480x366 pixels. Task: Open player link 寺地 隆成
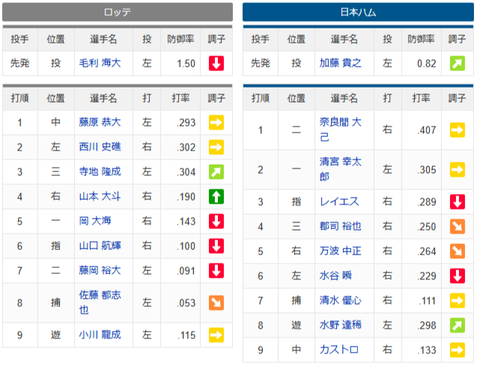pos(100,172)
